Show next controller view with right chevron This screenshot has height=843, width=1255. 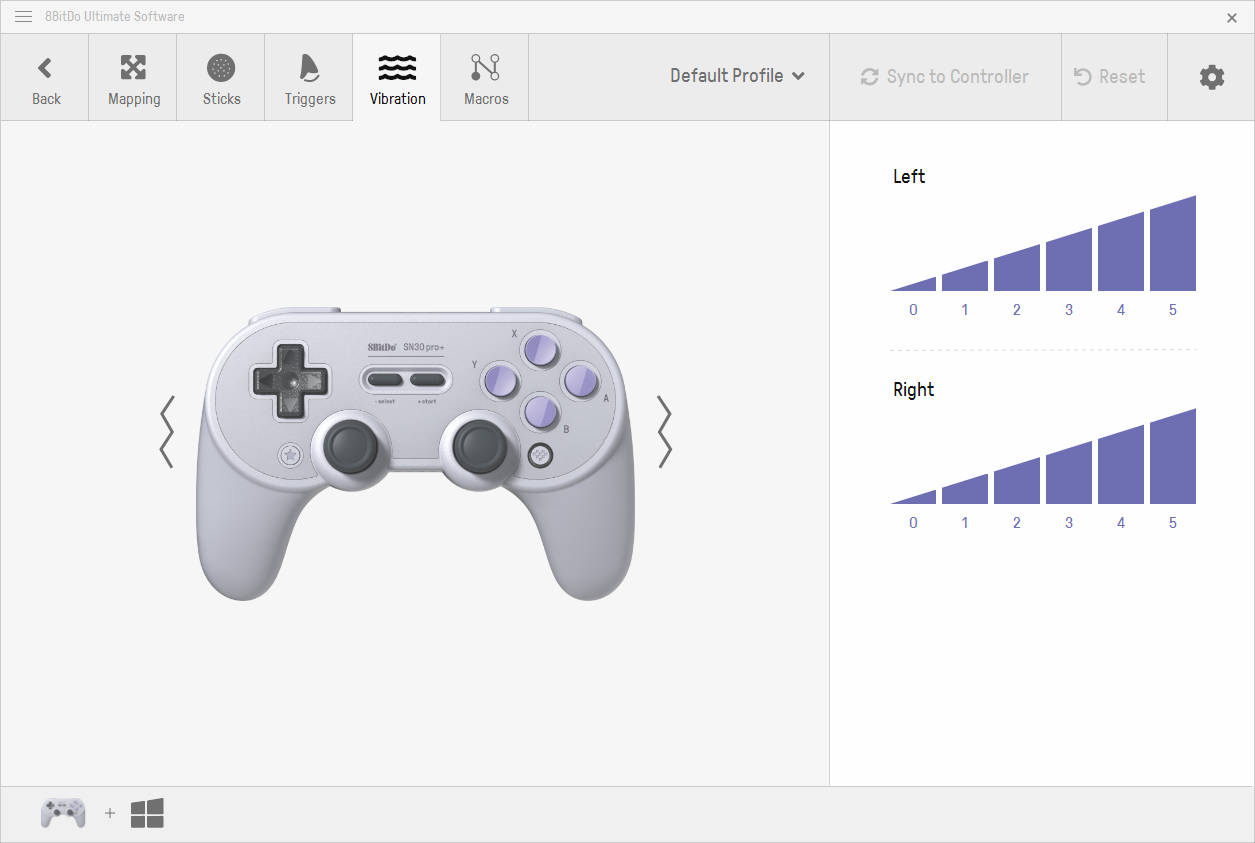pos(664,431)
